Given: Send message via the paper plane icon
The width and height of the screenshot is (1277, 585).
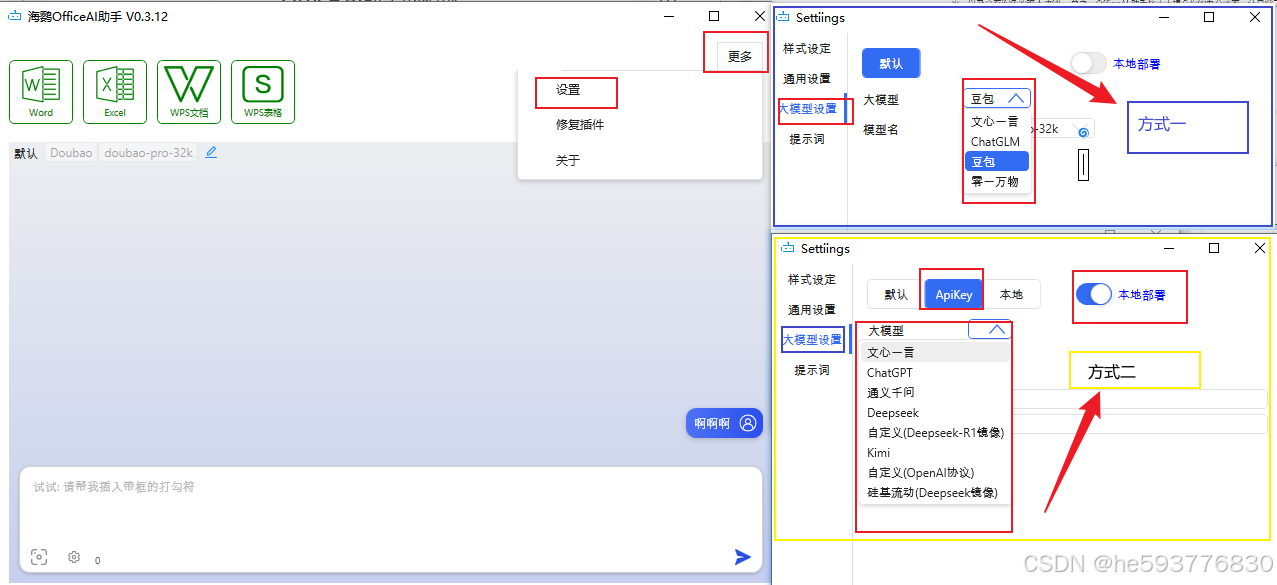Looking at the screenshot, I should pos(742,557).
